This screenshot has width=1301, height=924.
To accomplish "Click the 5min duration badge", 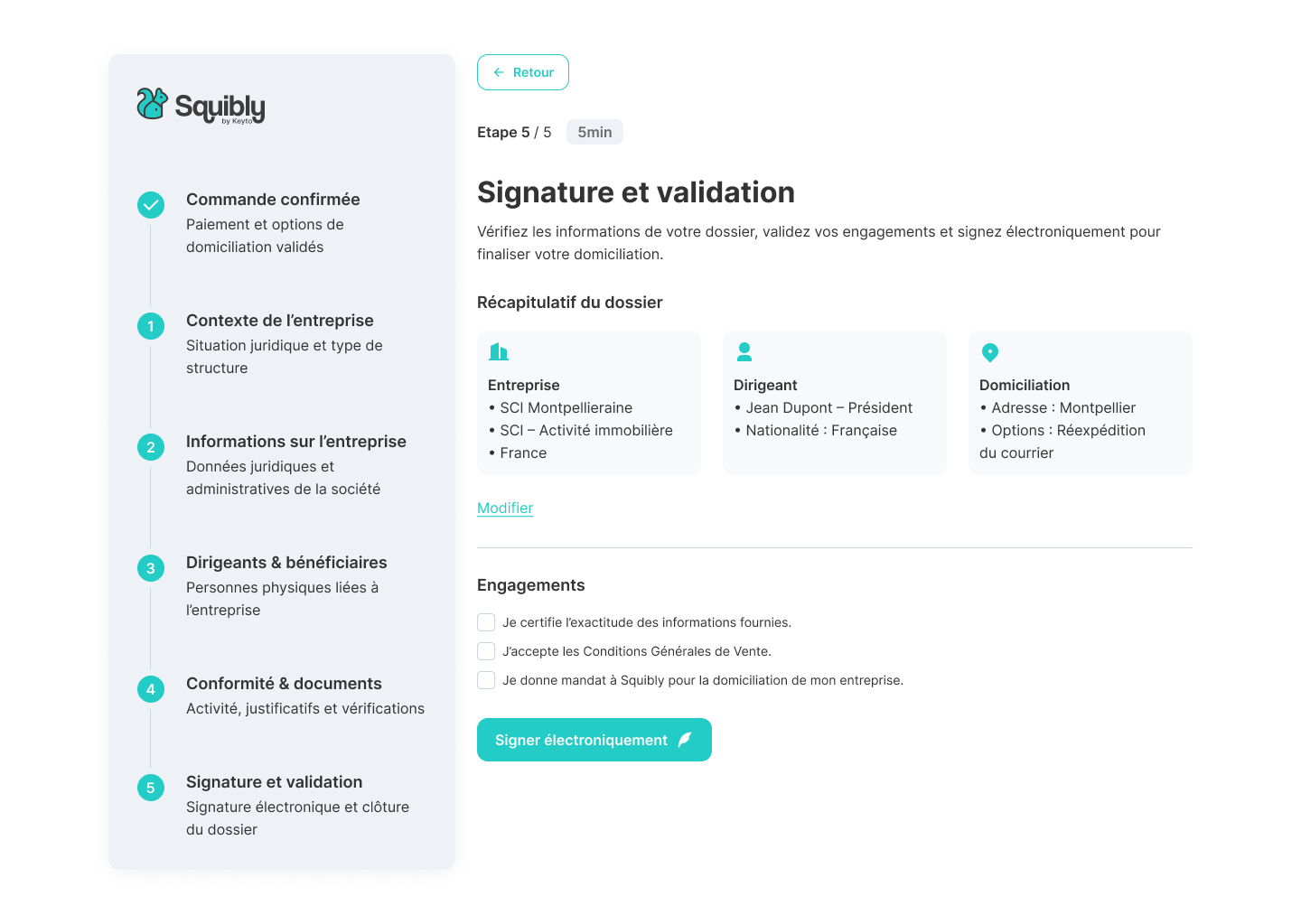I will point(594,132).
